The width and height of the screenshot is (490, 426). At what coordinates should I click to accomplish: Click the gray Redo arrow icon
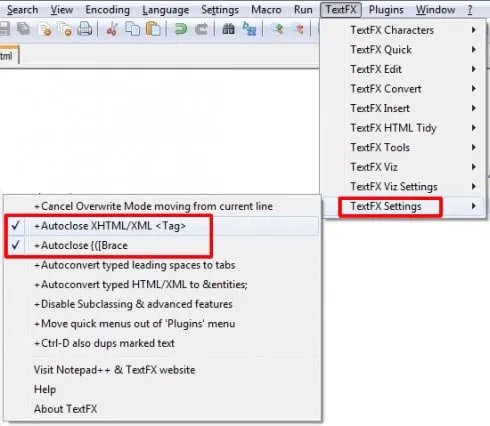201,29
